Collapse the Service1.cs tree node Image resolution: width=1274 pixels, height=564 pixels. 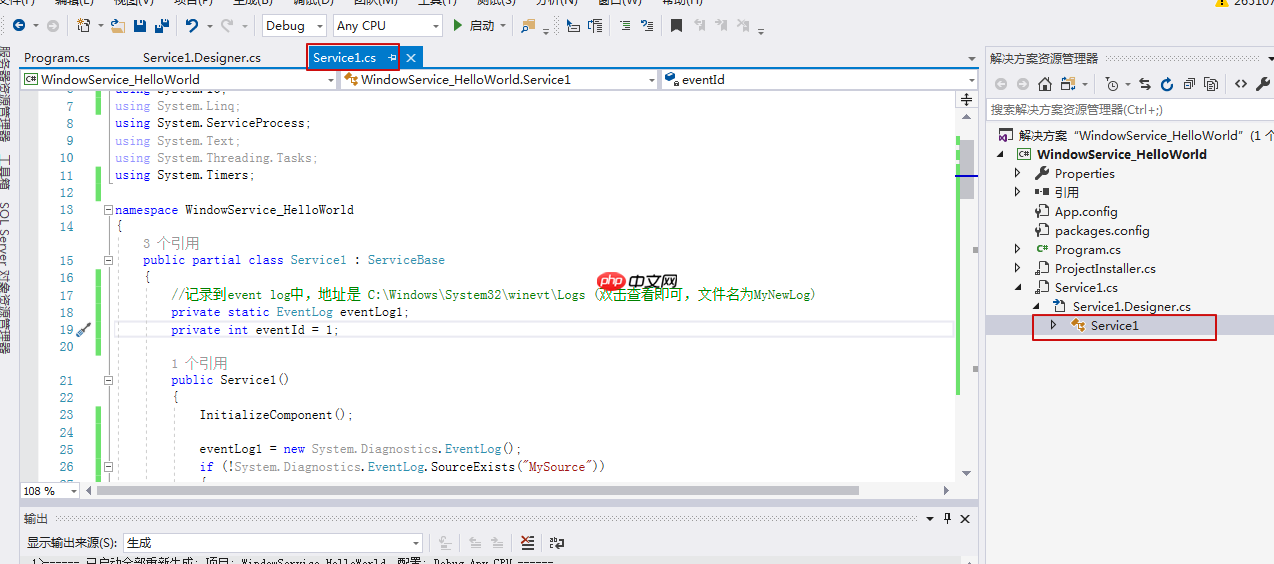(1018, 287)
